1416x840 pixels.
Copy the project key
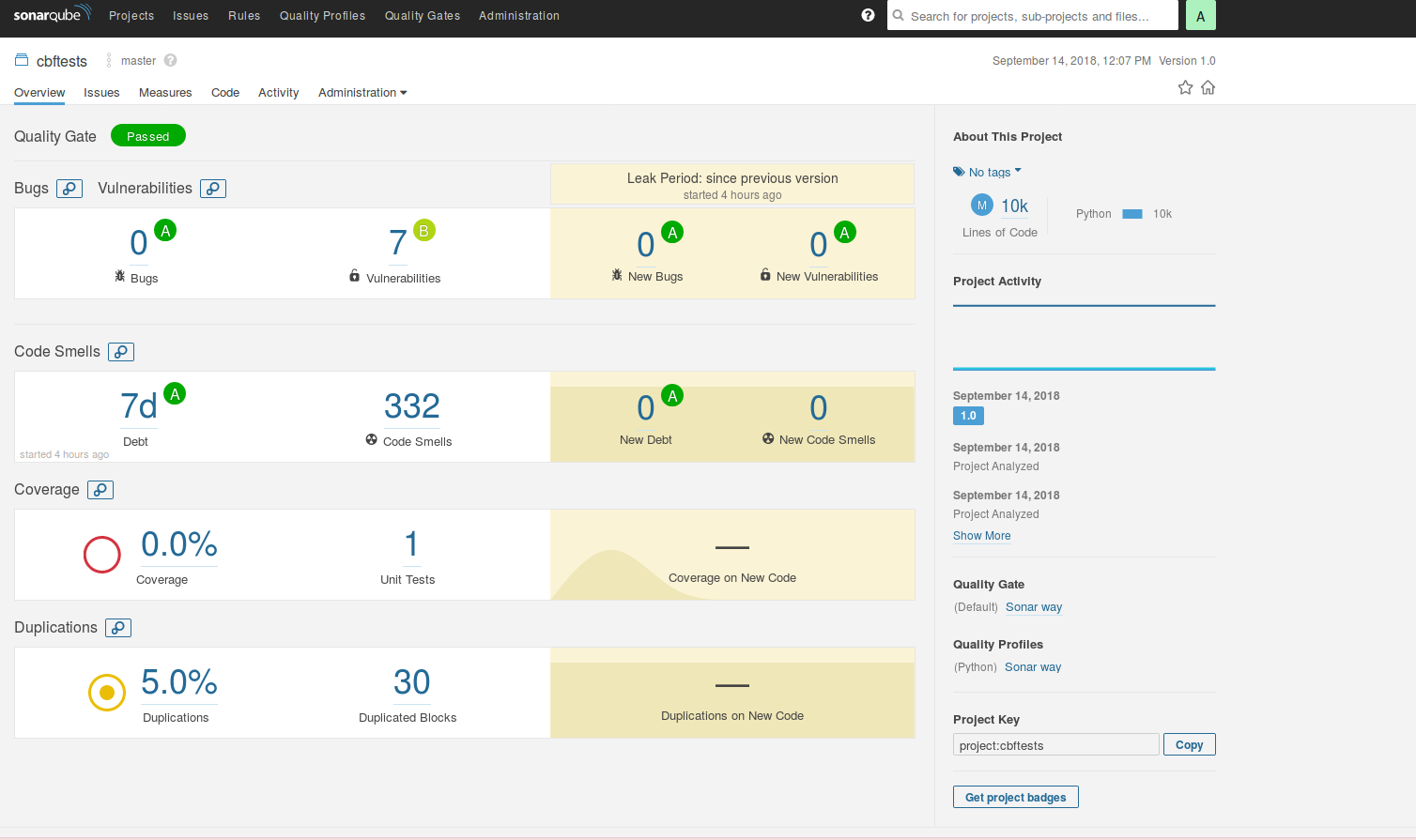point(1189,743)
